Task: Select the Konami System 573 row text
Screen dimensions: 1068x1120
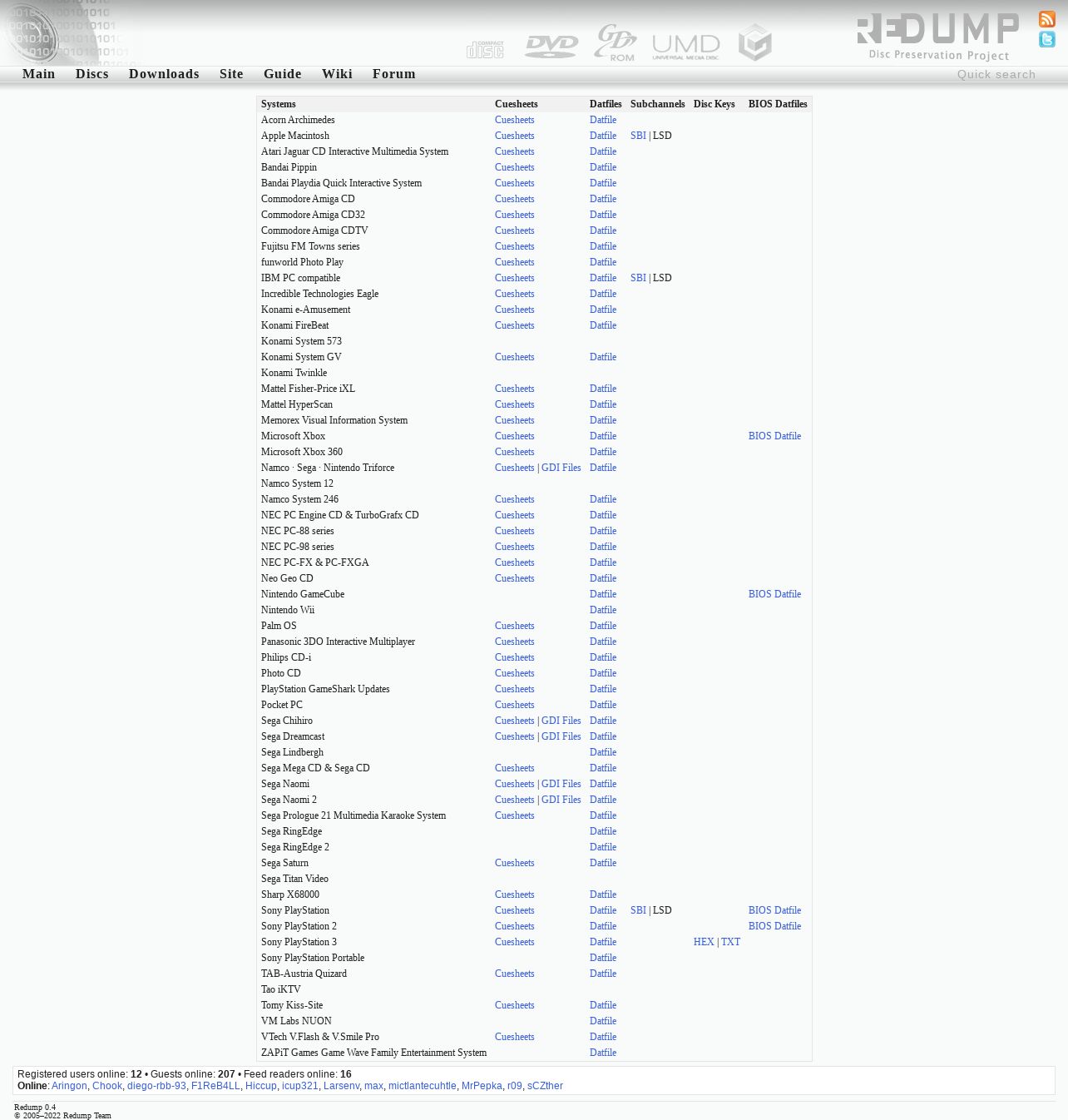Action: click(301, 341)
